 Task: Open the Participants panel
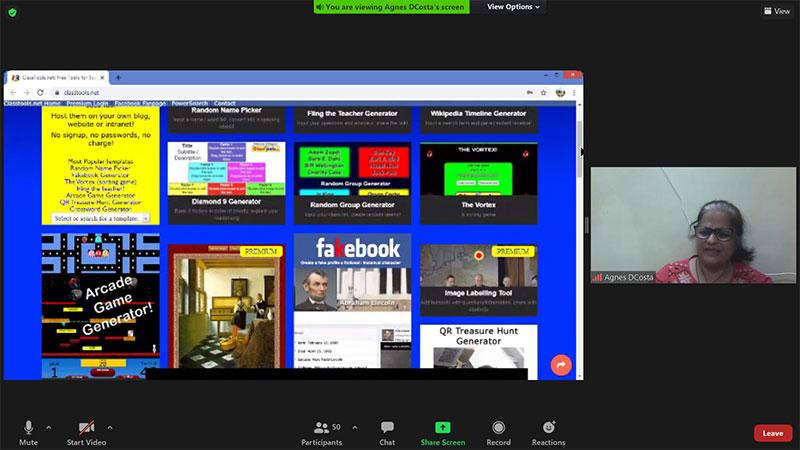click(321, 433)
